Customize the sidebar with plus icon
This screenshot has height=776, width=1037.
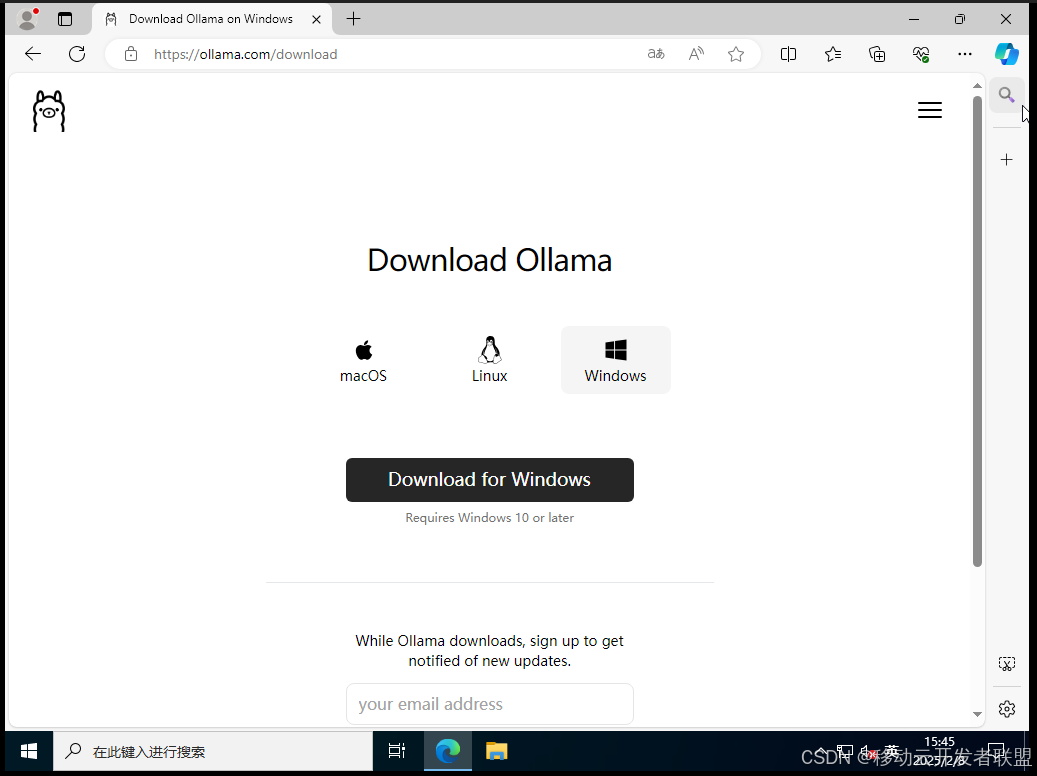click(1007, 159)
